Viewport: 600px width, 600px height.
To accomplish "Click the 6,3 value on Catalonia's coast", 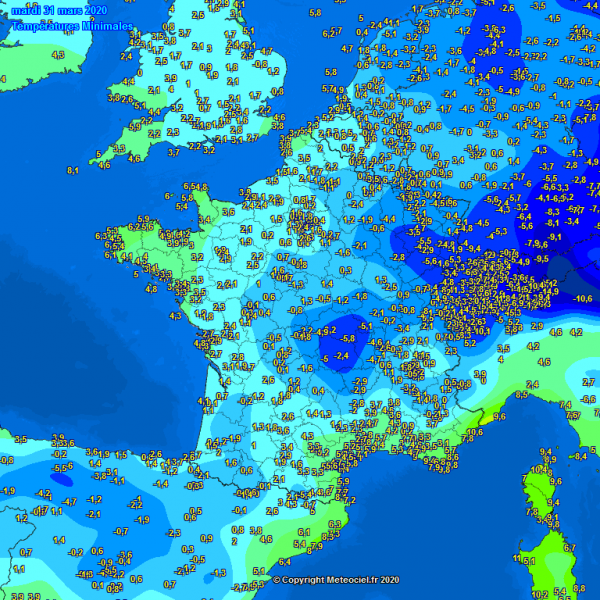I will [x=334, y=523].
